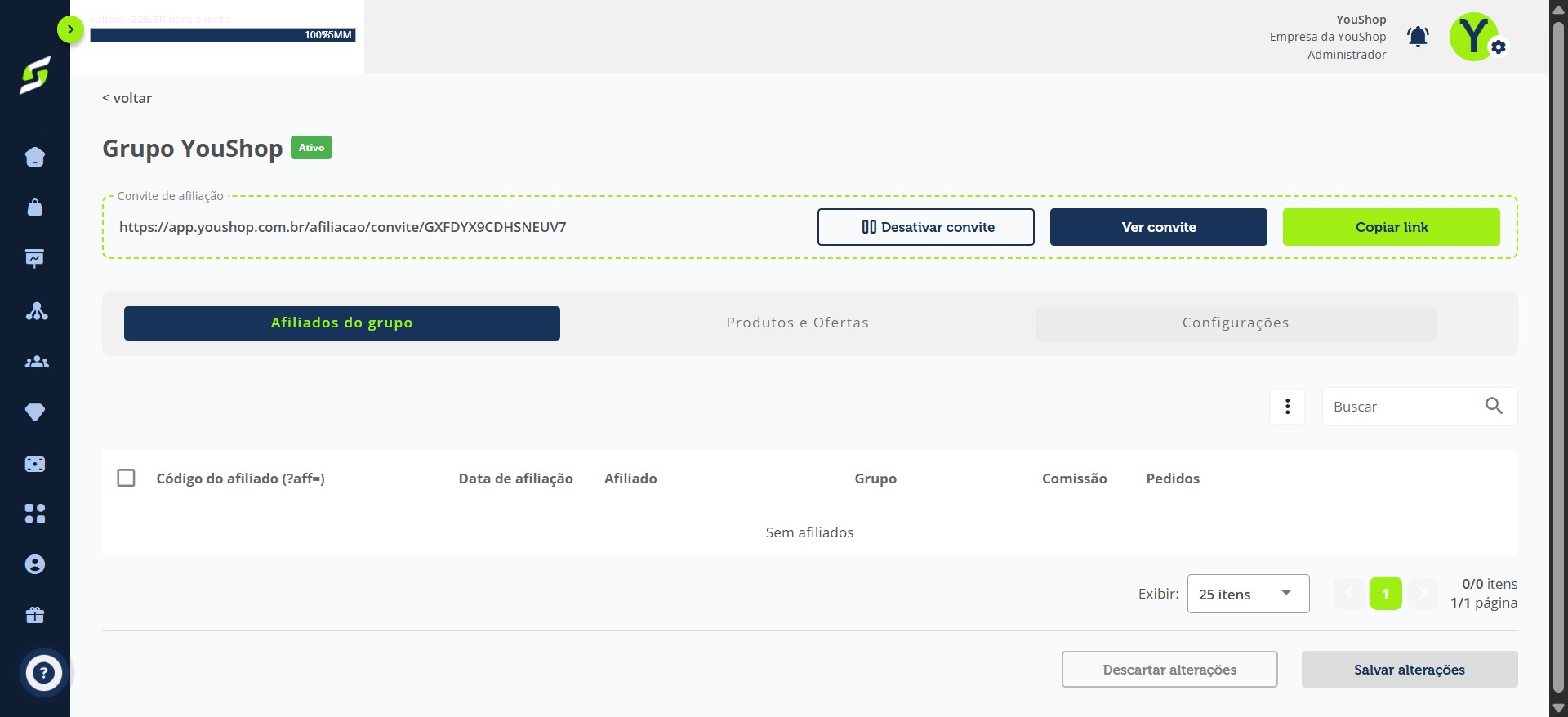This screenshot has width=1568, height=717.
Task: Click the Comissão column header
Action: (1075, 479)
